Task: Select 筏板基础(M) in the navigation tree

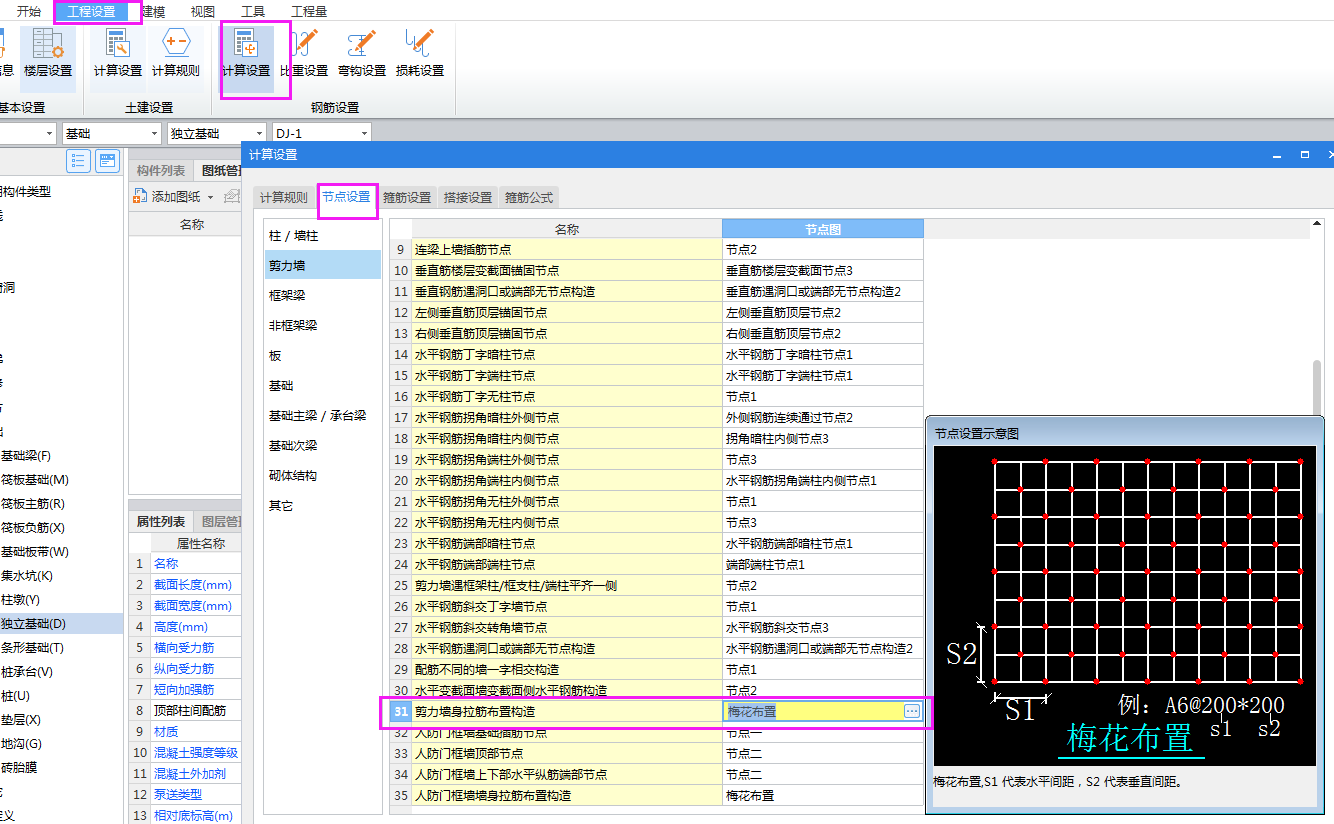Action: (34, 480)
